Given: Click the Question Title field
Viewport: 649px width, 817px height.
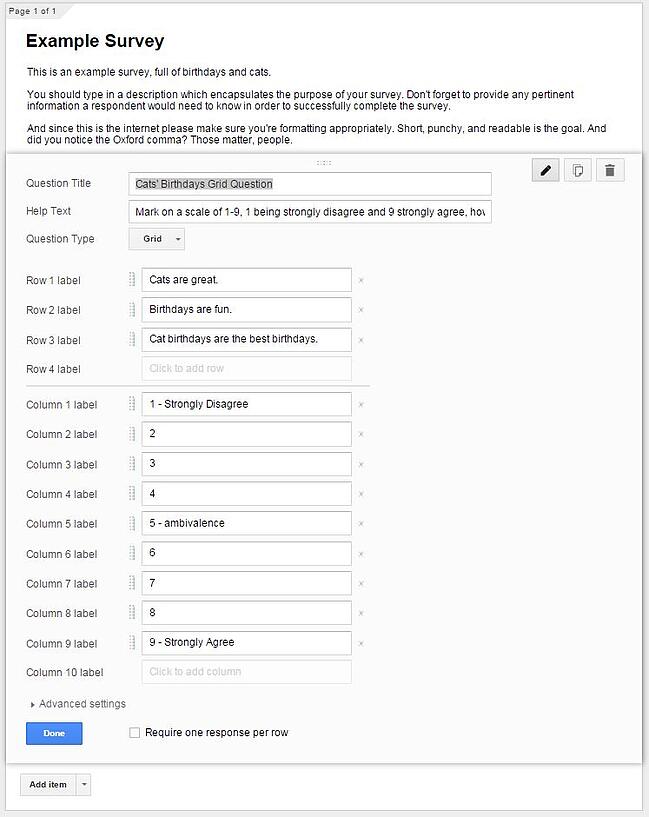Looking at the screenshot, I should (310, 184).
